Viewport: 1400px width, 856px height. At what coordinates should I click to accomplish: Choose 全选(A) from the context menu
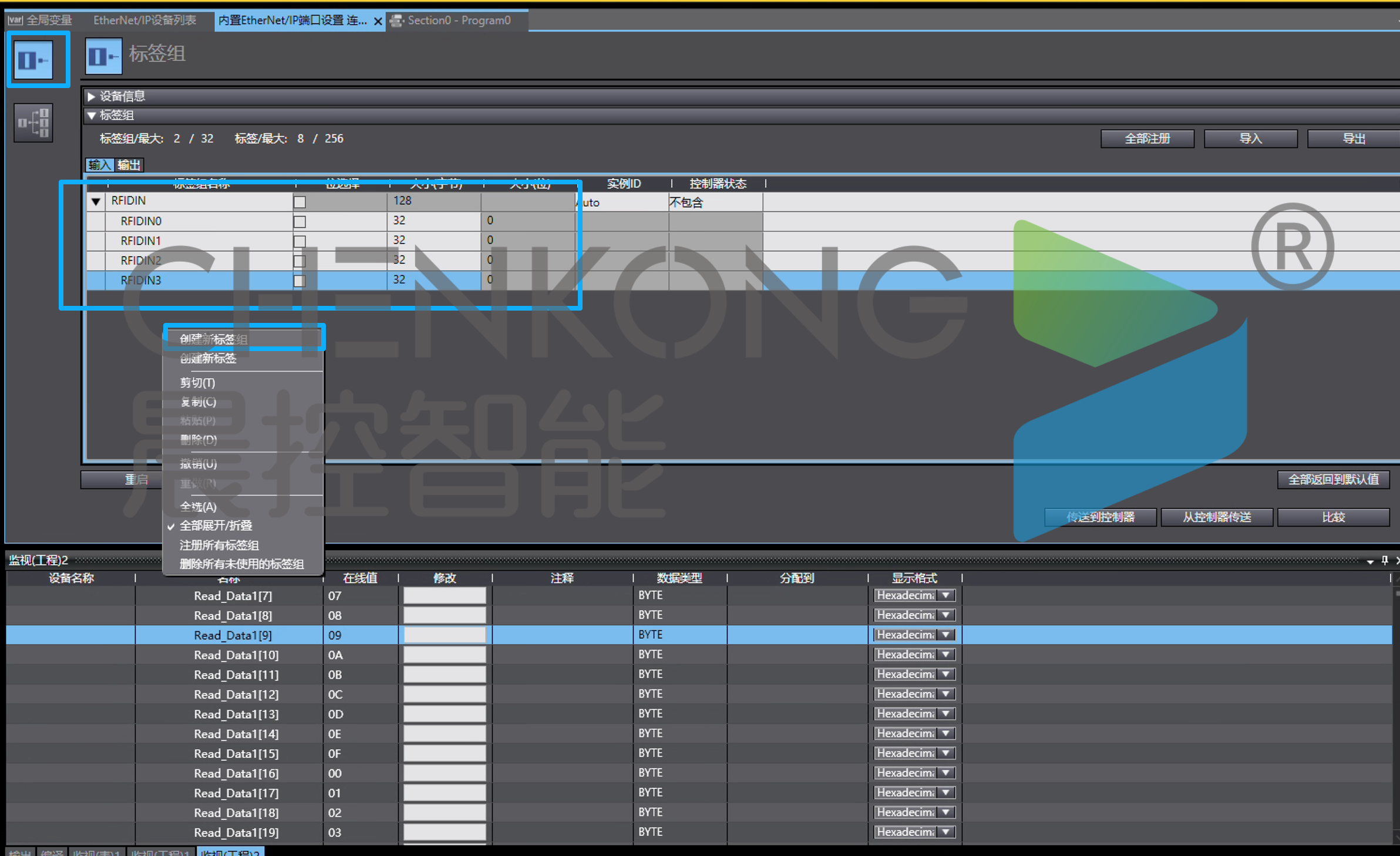click(244, 507)
